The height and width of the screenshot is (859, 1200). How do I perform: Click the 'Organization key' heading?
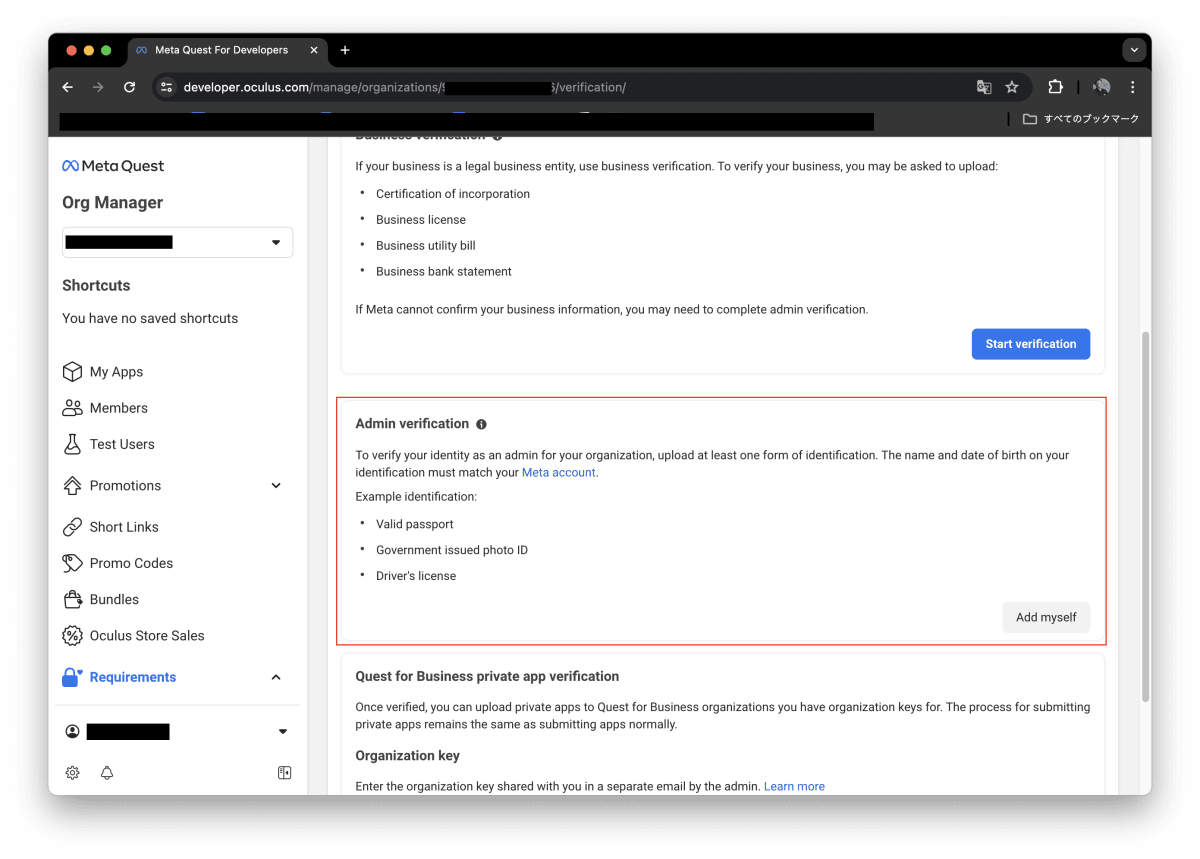click(x=408, y=756)
